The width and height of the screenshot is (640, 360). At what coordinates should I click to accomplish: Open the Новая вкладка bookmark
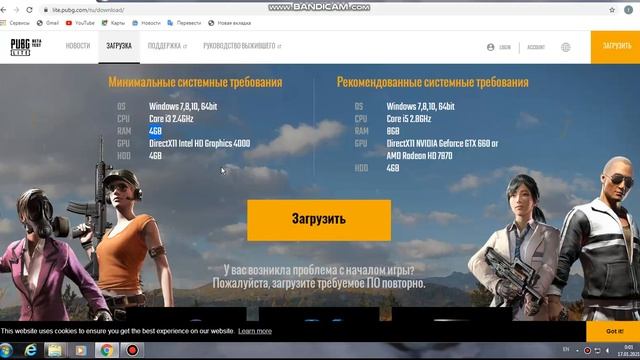pos(230,23)
